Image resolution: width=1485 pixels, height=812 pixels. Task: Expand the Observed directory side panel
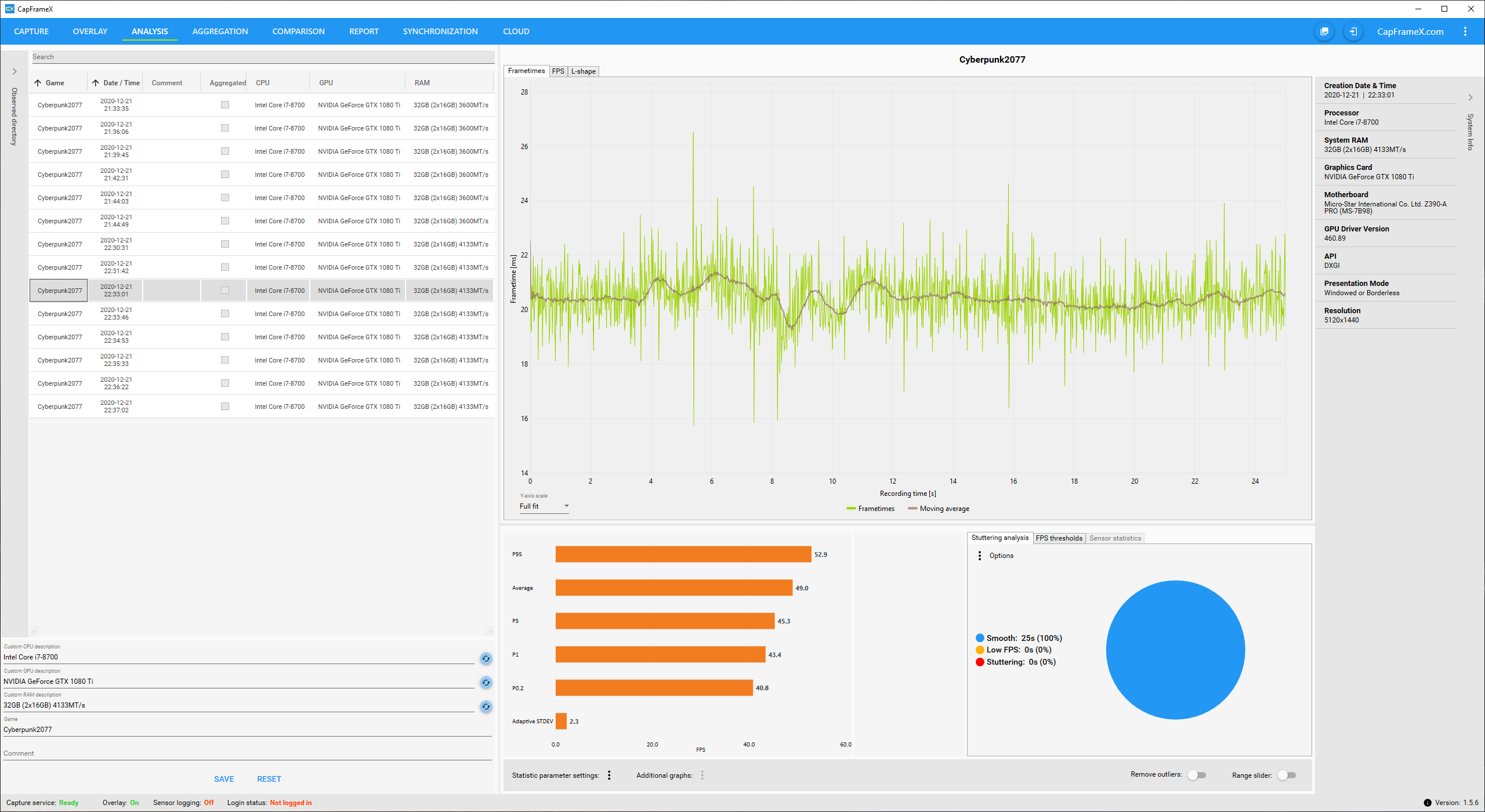[x=15, y=71]
